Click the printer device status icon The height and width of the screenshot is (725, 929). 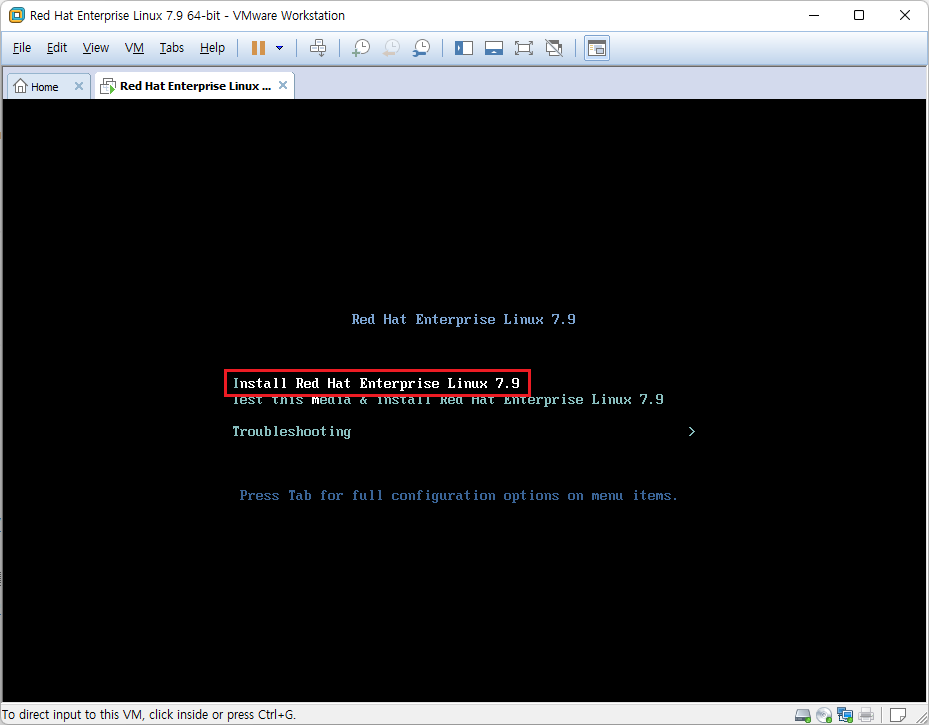866,715
